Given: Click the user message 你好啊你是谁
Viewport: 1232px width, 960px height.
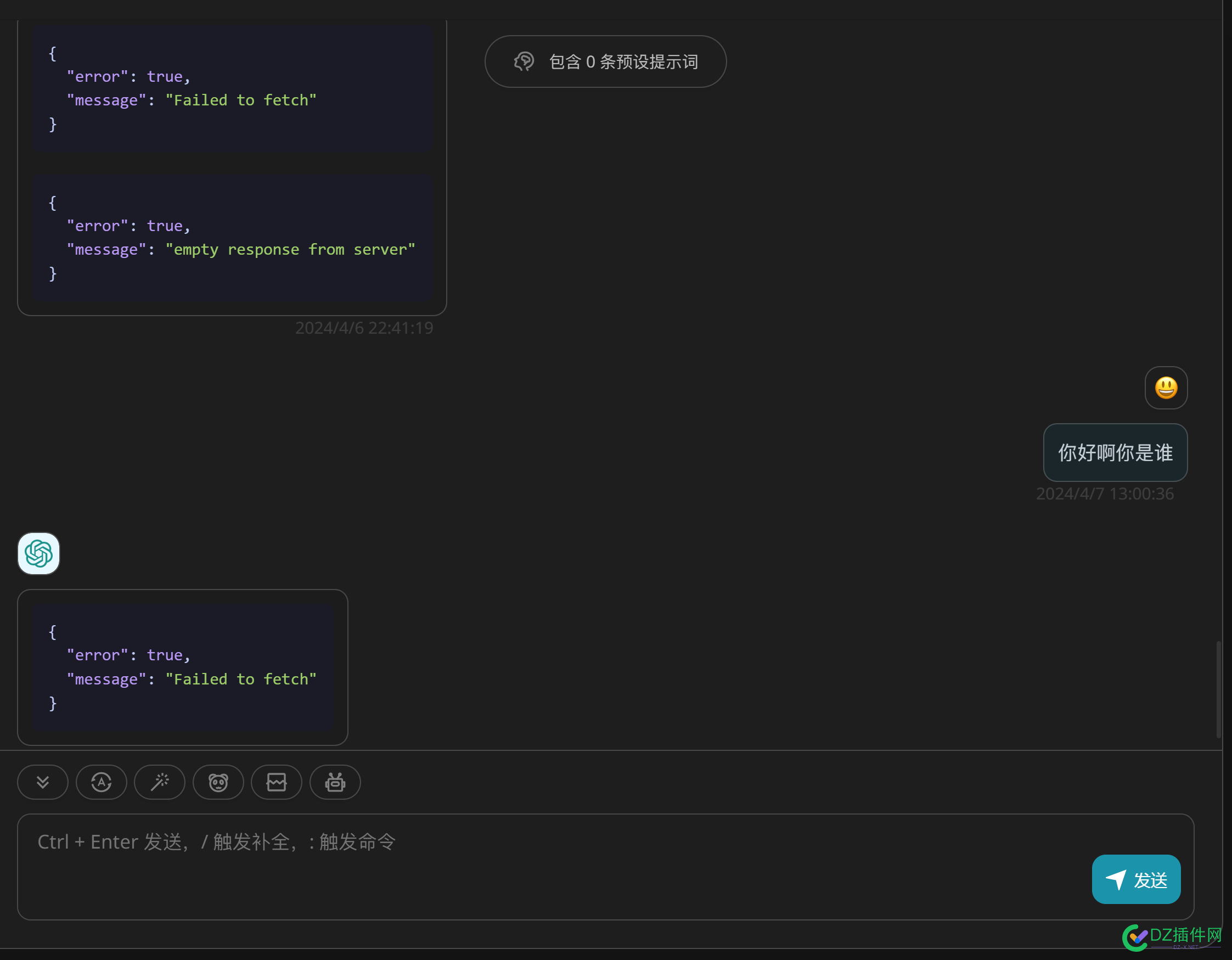Looking at the screenshot, I should tap(1115, 453).
